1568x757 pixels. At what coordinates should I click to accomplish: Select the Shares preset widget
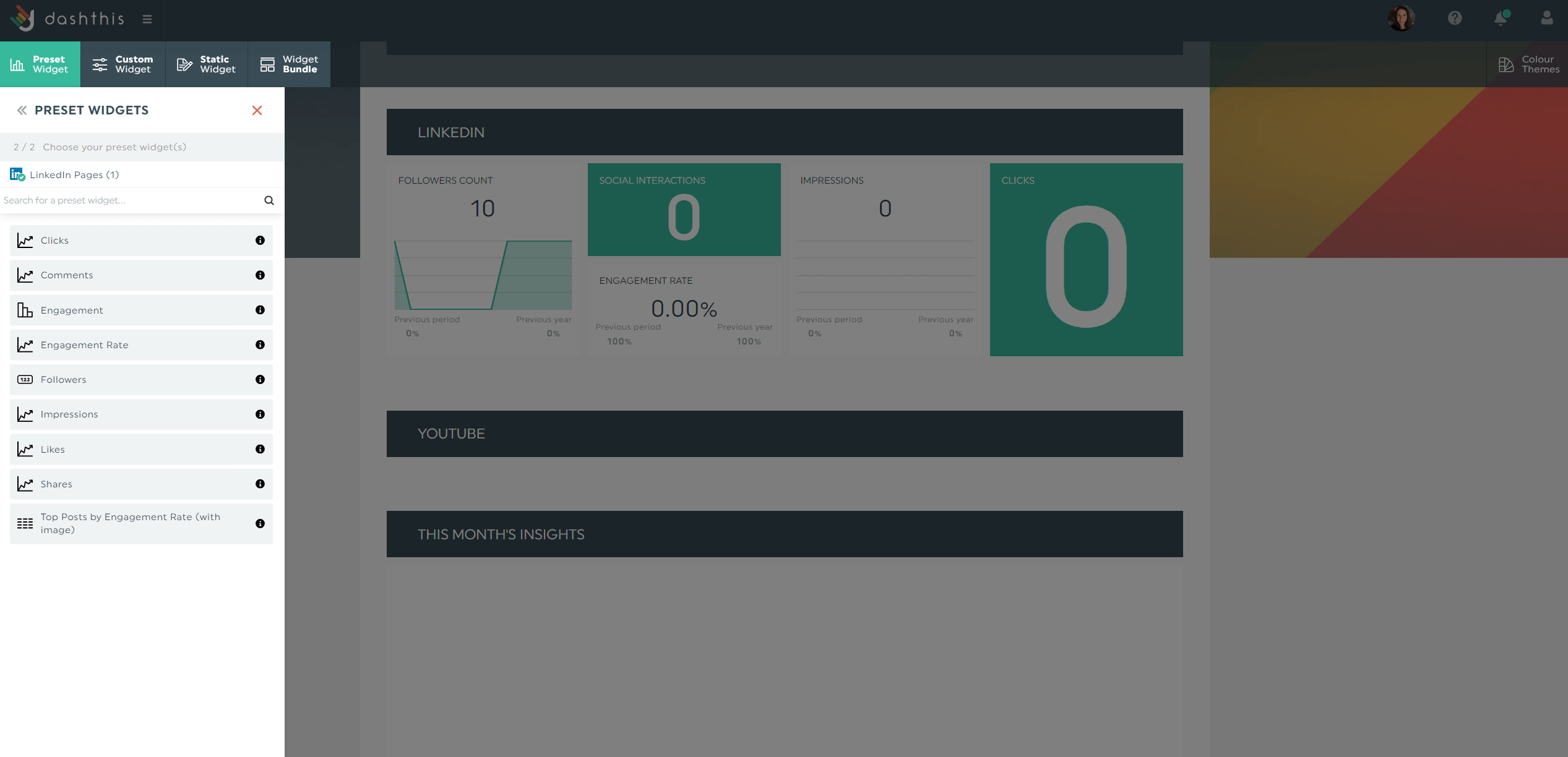coord(141,484)
